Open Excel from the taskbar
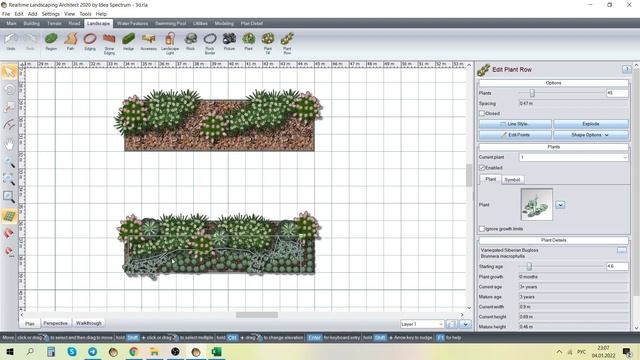 [217, 351]
